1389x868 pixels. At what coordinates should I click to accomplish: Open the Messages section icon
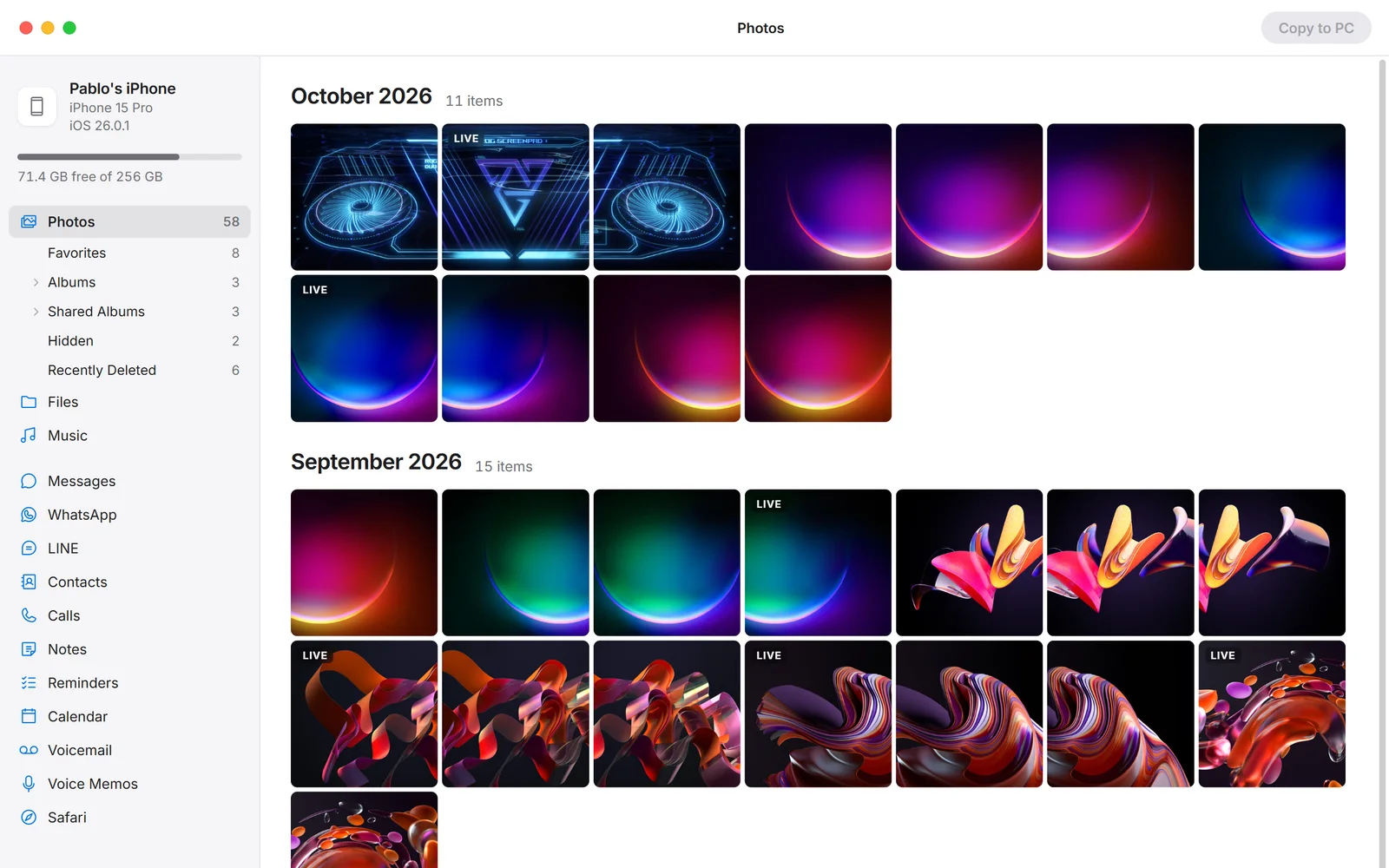(x=29, y=481)
